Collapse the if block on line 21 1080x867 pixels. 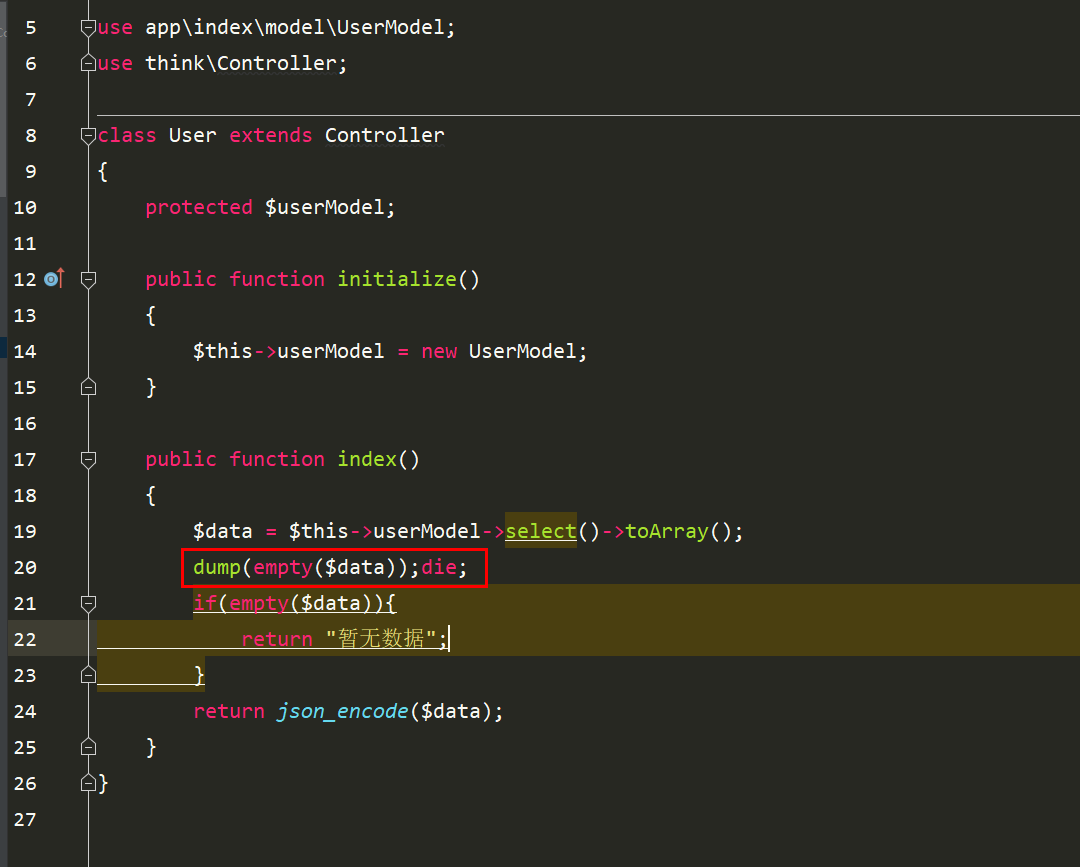[88, 604]
